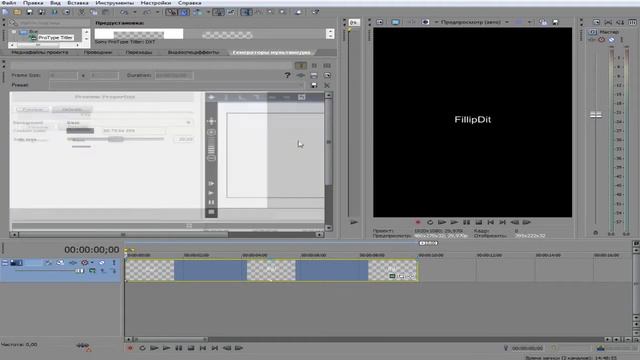This screenshot has height=360, width=640.
Task: Click the ProType Titler property slider handle
Action: point(116,139)
